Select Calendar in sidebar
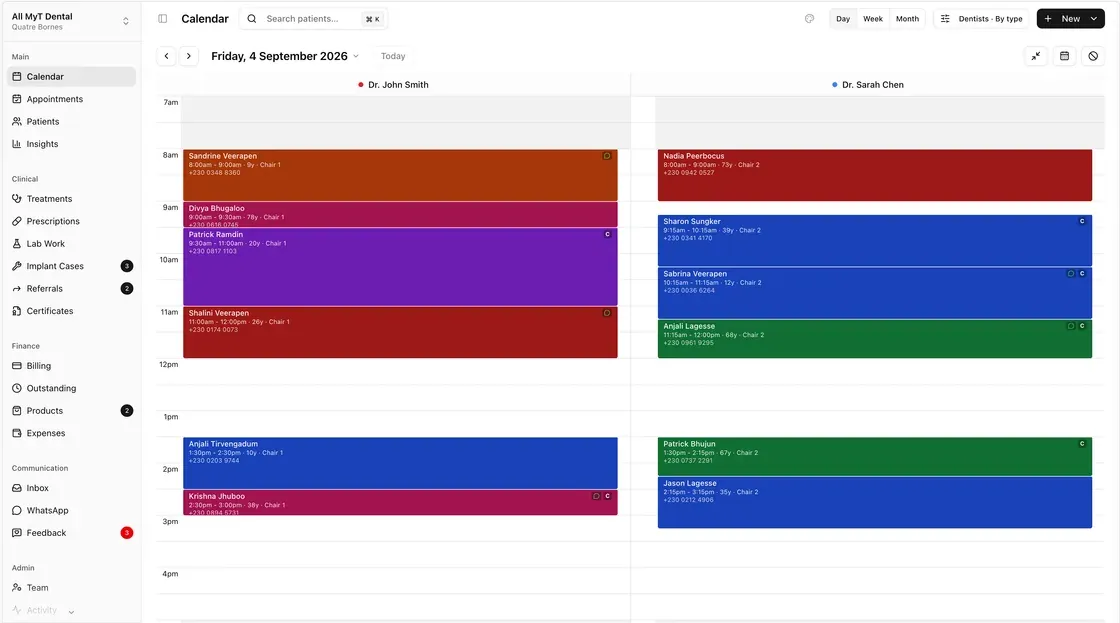Image resolution: width=1120 pixels, height=623 pixels. point(71,76)
